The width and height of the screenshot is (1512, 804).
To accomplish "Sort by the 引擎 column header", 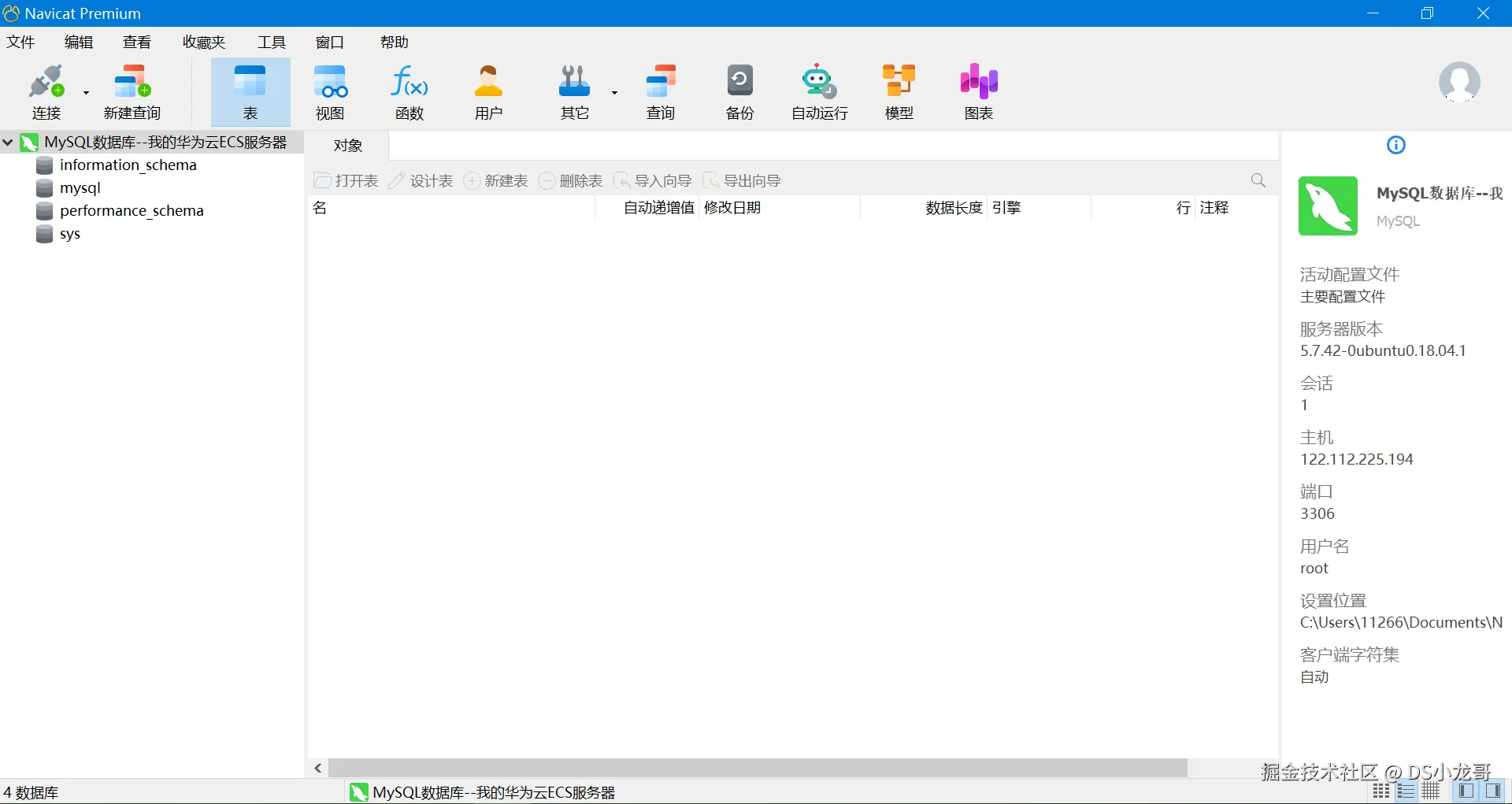I will [1039, 208].
